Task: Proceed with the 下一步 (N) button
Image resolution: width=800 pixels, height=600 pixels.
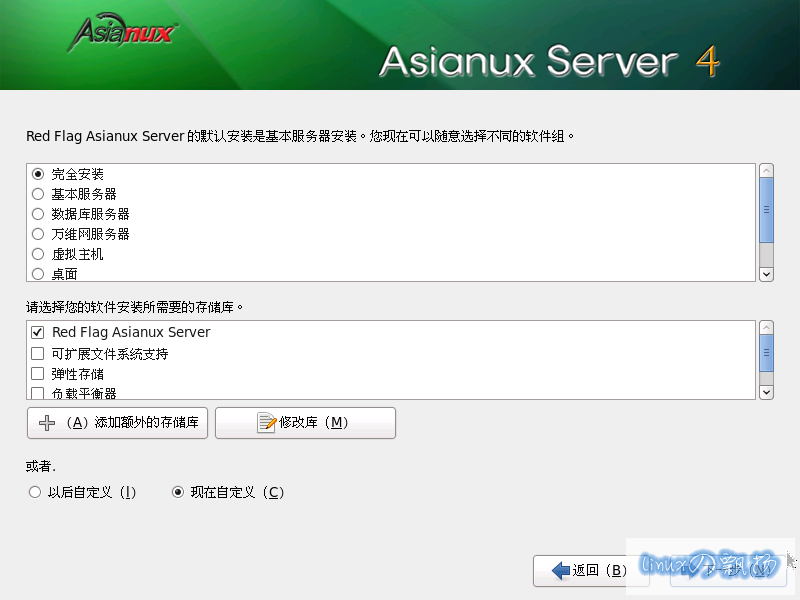Action: 727,570
